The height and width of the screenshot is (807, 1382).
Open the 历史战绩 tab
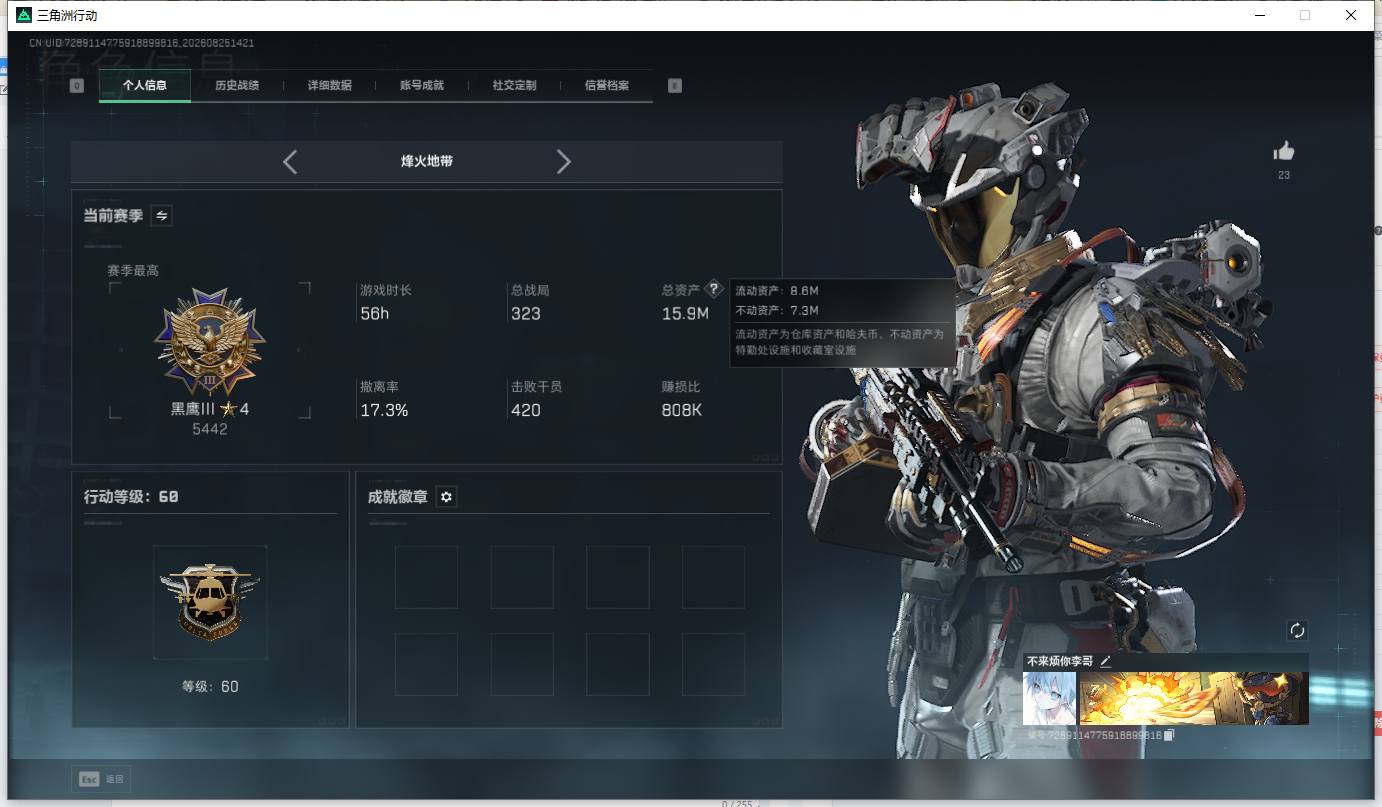[237, 86]
